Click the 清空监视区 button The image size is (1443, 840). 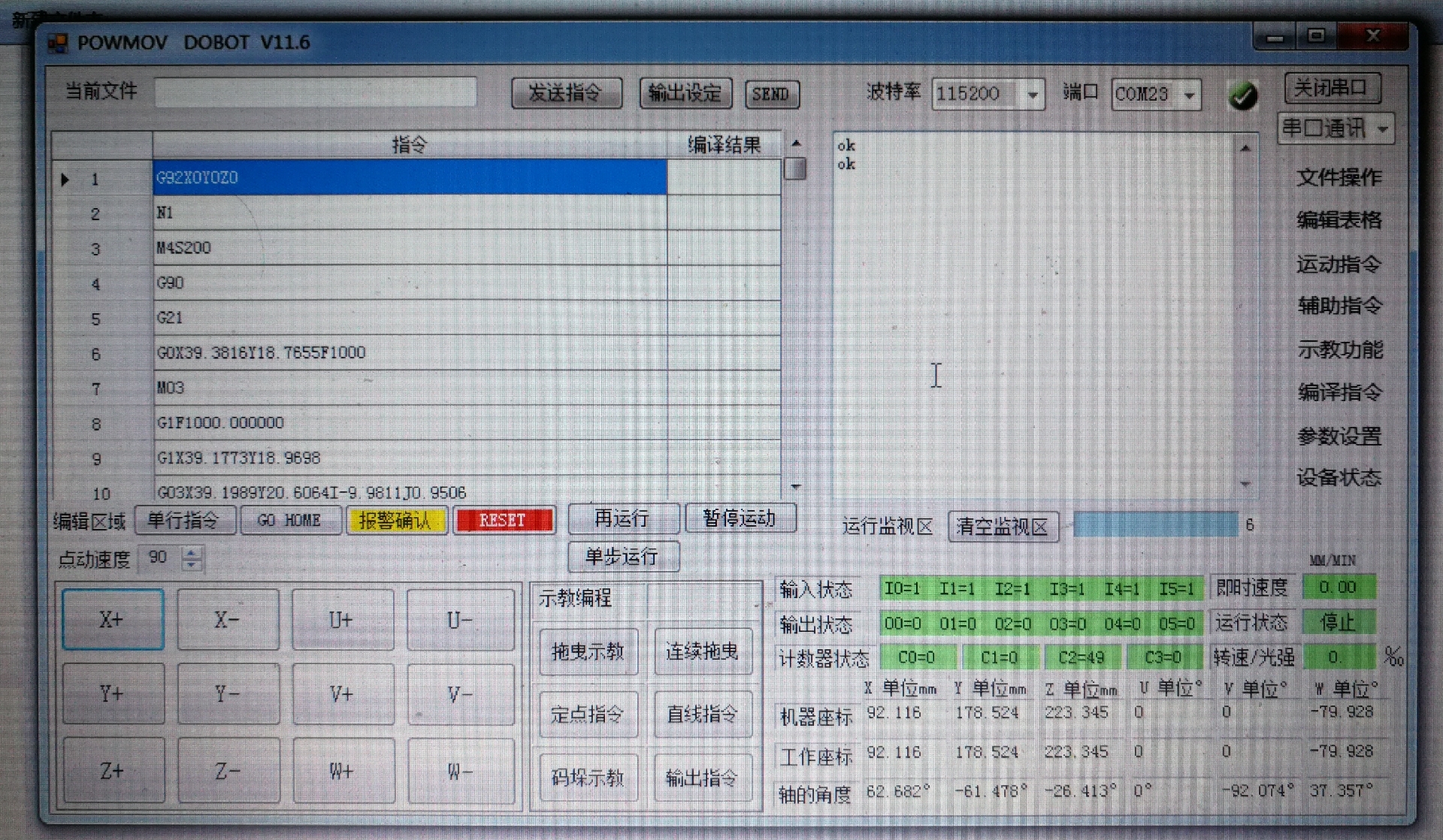(x=1003, y=526)
